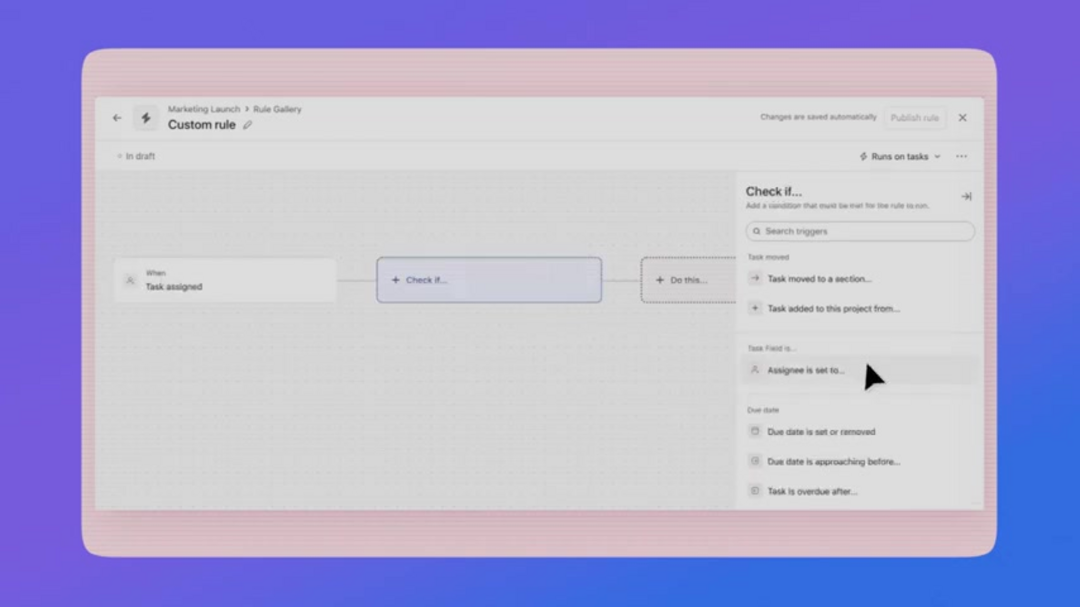Select Task is overdue after option
Screen dimensions: 1080x607
811,491
